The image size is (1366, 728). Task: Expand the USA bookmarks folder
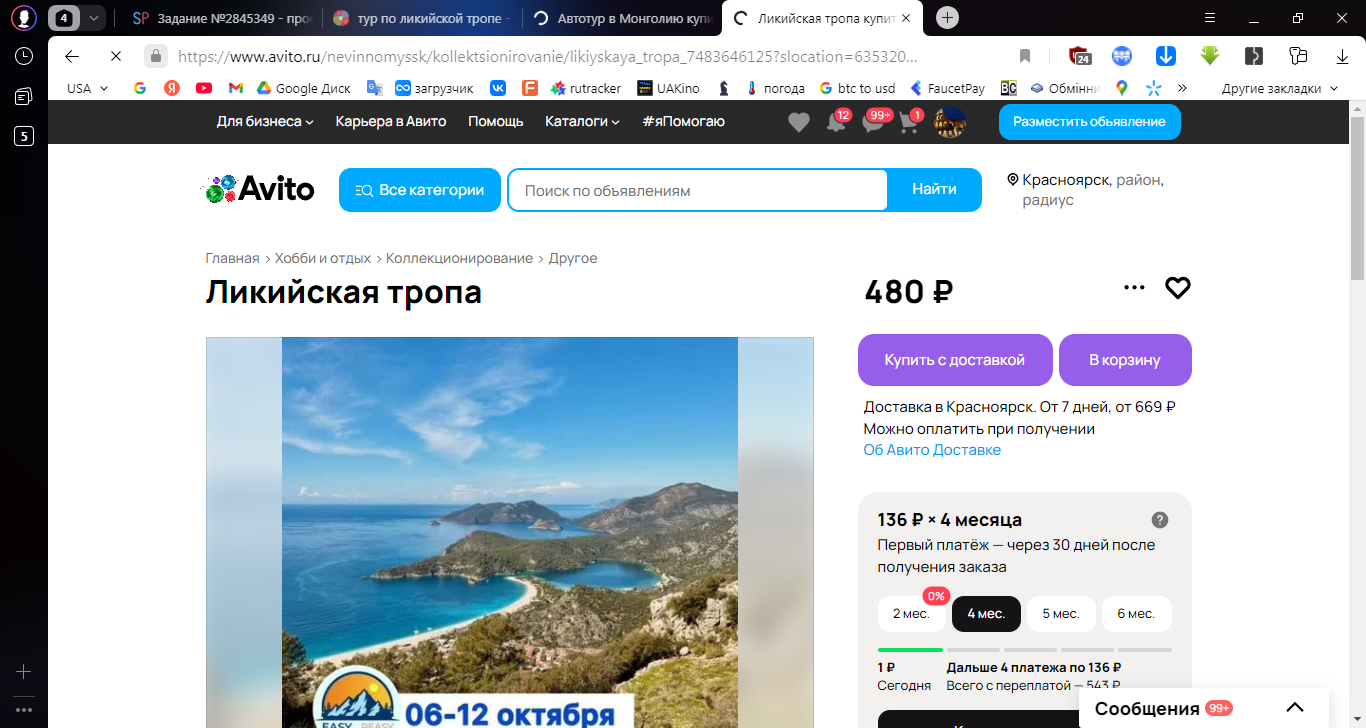[87, 88]
